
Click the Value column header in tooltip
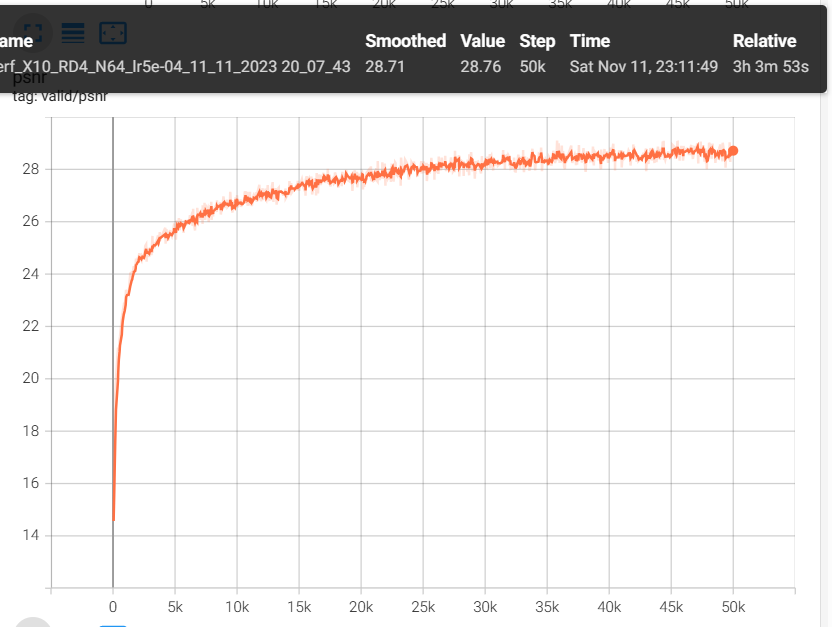(484, 41)
